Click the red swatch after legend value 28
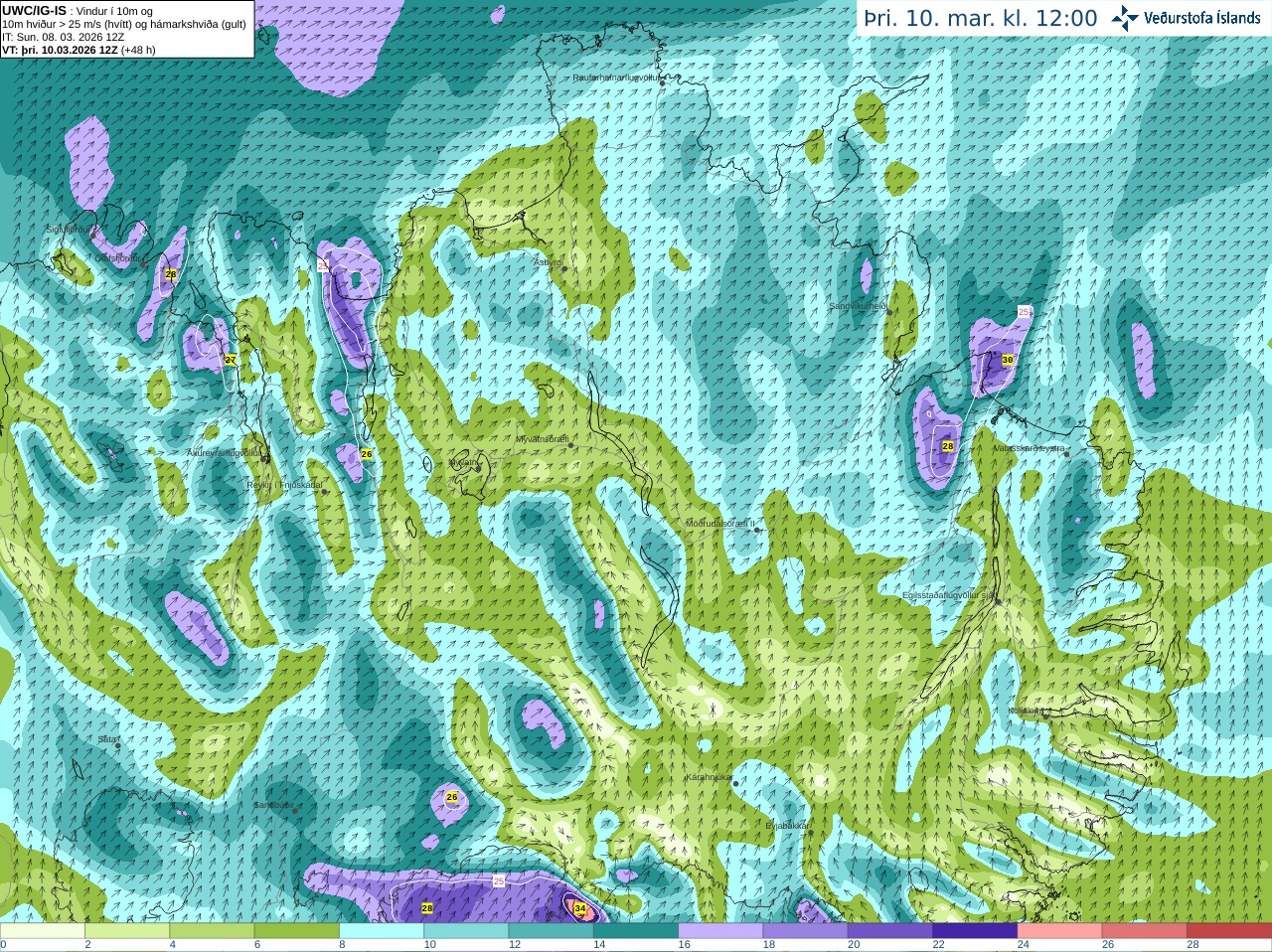 coord(1229,931)
